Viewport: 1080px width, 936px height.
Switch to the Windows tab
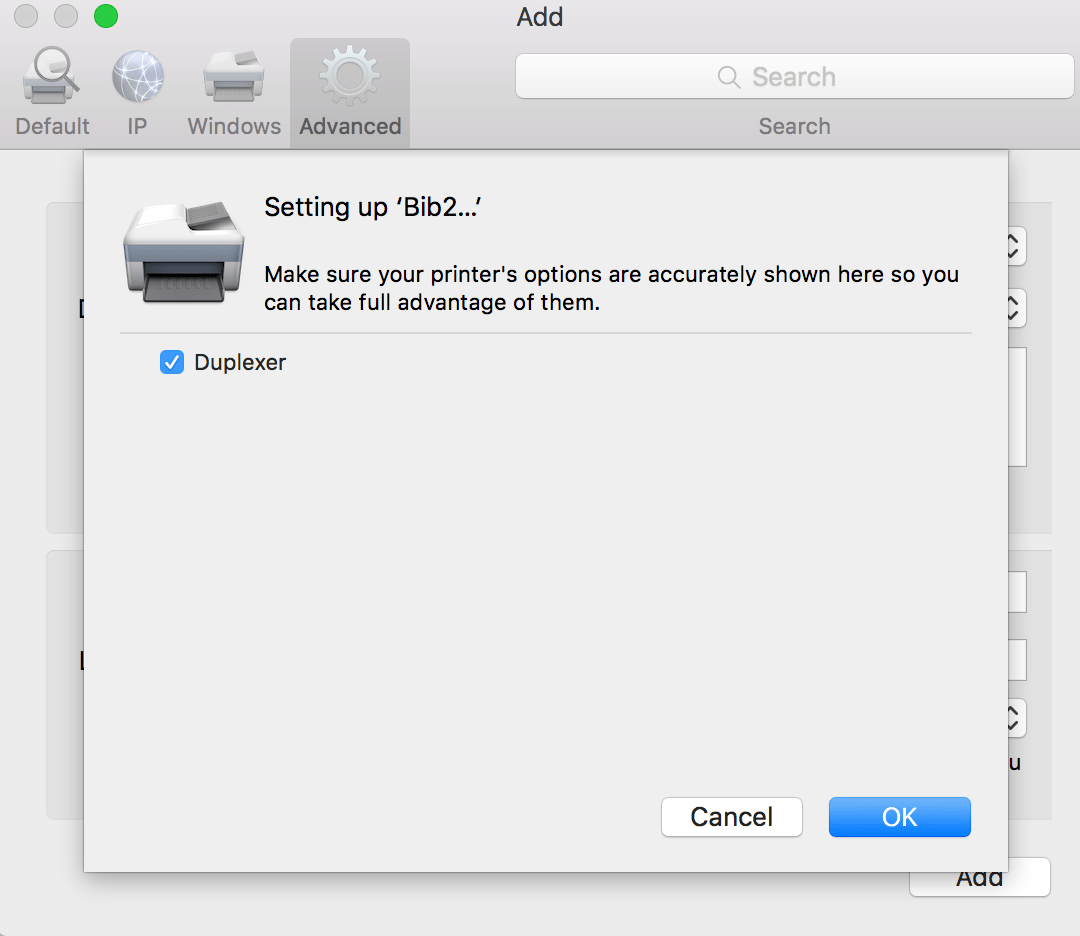[x=233, y=92]
